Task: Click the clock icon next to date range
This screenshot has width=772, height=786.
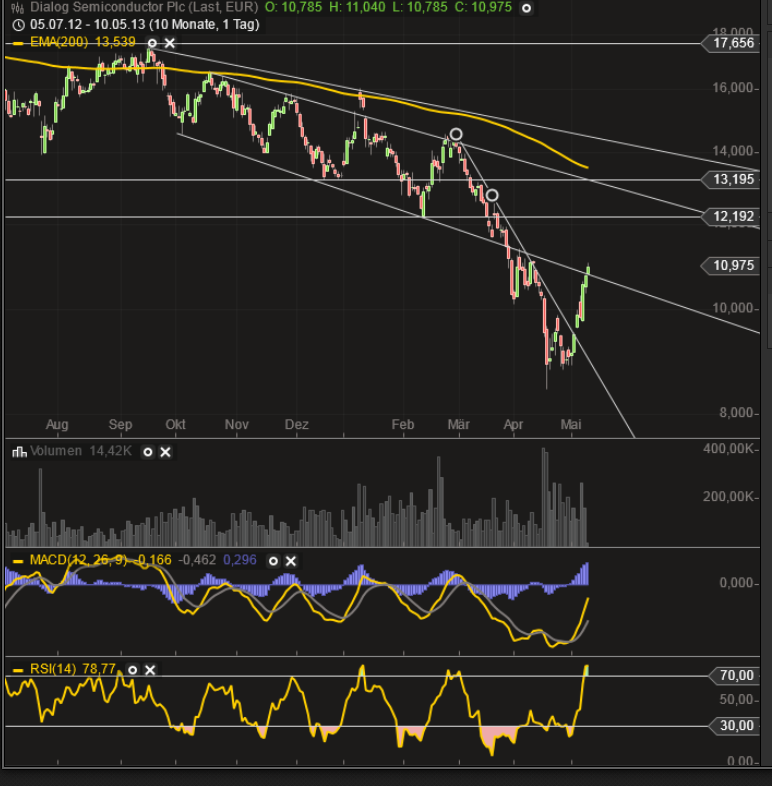Action: [x=18, y=25]
